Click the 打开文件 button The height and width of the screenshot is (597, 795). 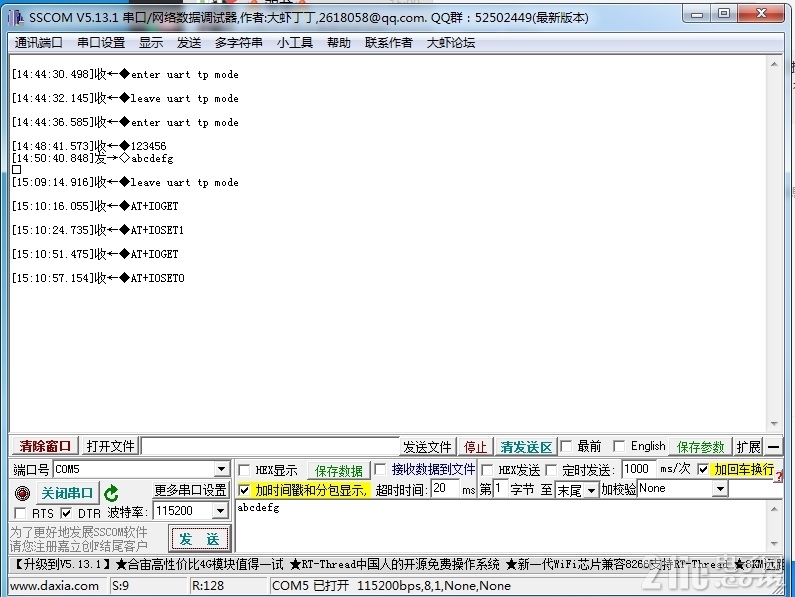[111, 446]
